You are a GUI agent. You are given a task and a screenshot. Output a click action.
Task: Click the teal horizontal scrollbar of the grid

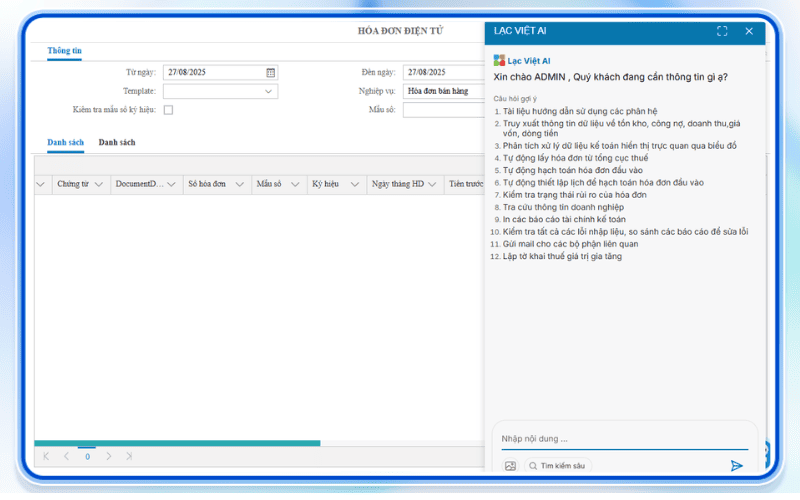tap(177, 443)
